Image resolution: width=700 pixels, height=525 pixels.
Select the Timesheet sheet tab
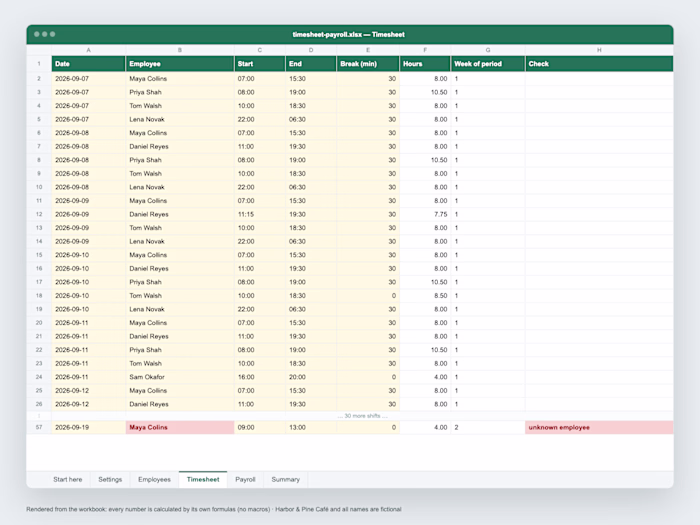tap(203, 479)
